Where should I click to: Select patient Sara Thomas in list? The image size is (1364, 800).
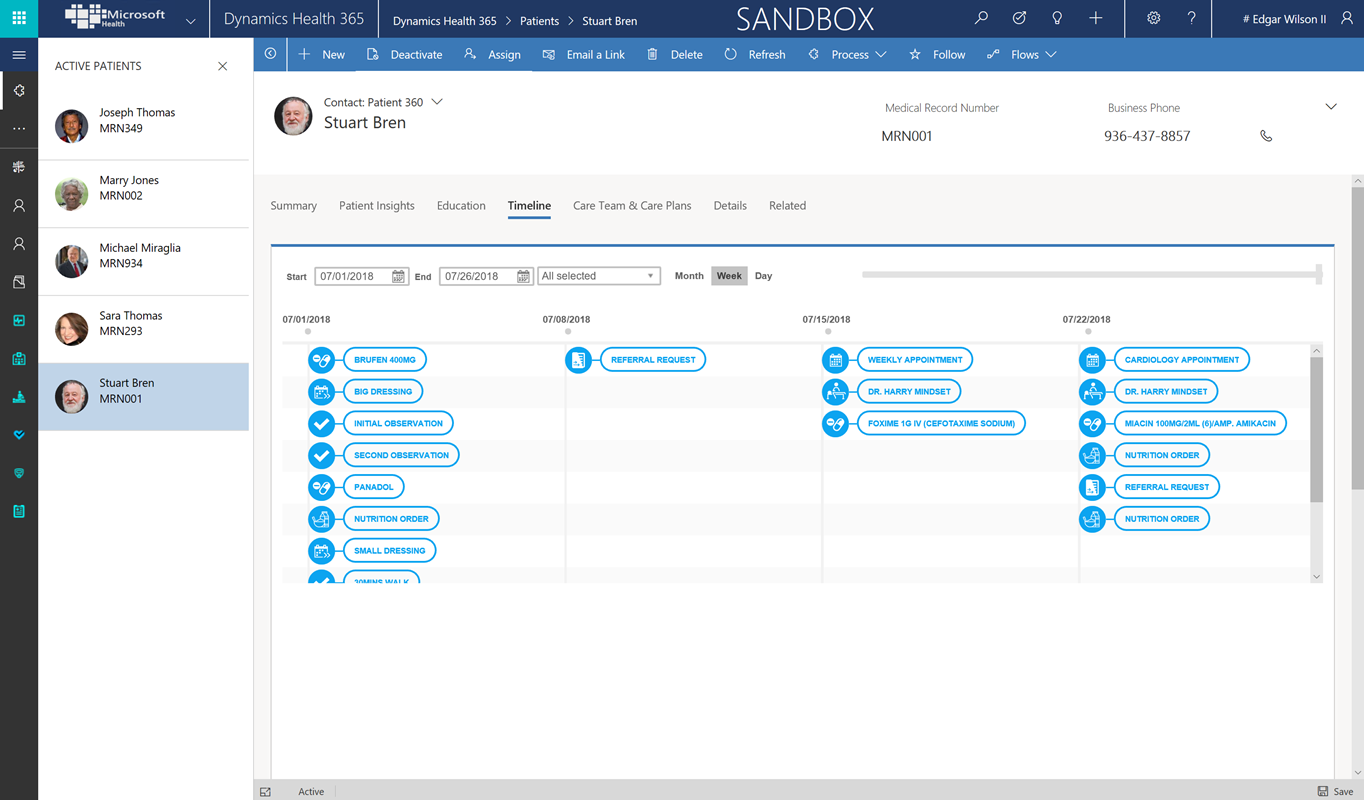pos(144,329)
